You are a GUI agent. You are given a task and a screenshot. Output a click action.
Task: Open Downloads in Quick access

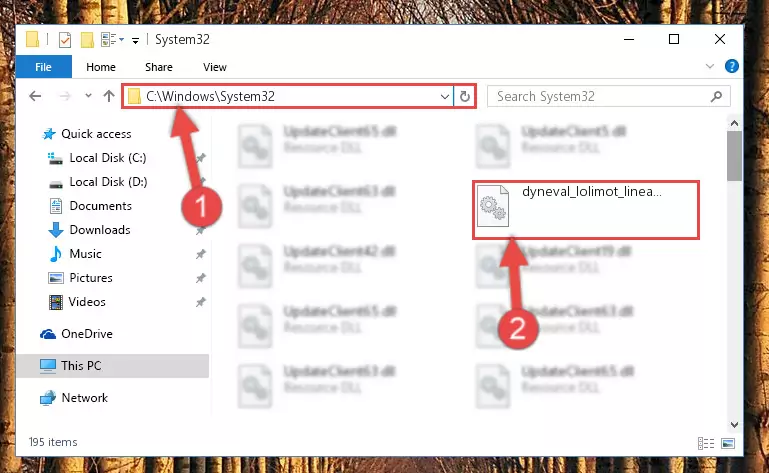click(x=100, y=230)
